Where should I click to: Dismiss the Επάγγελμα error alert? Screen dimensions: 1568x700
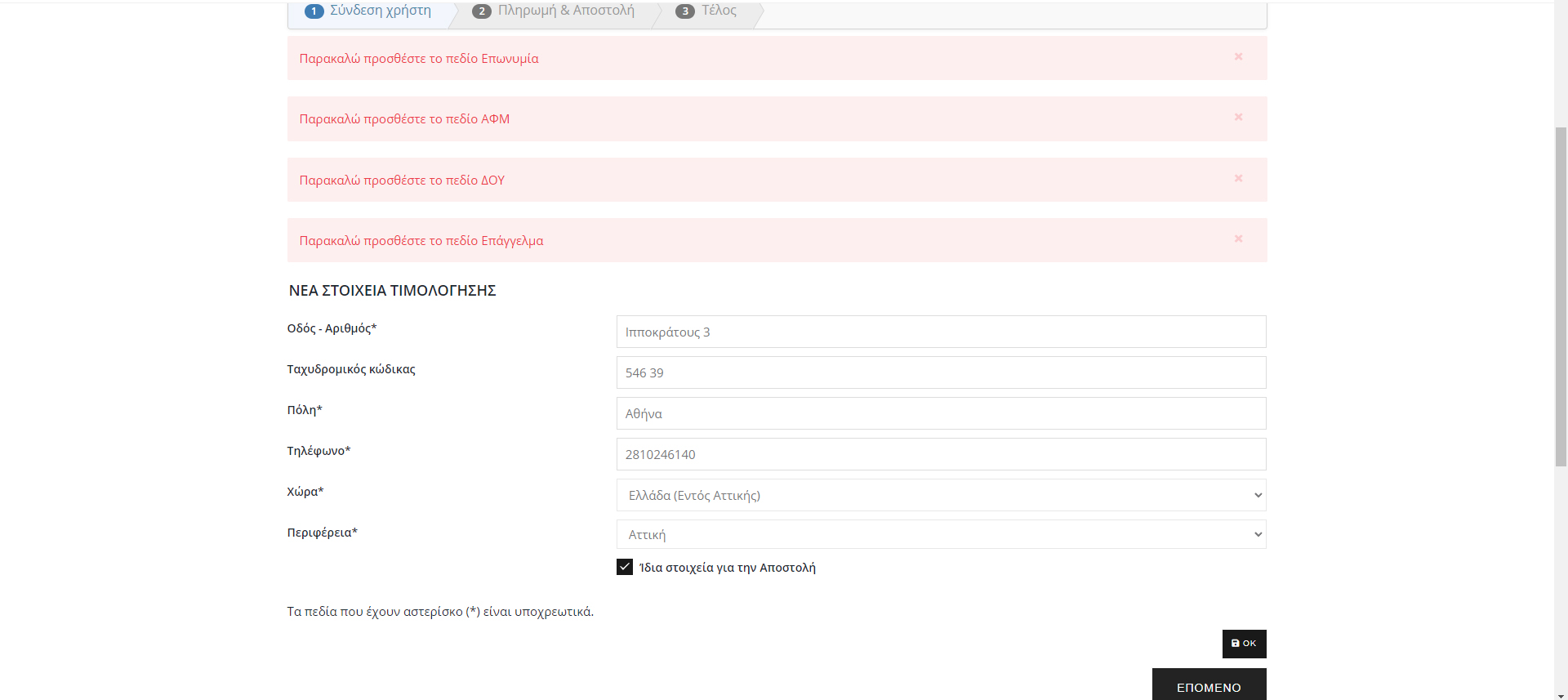1238,239
